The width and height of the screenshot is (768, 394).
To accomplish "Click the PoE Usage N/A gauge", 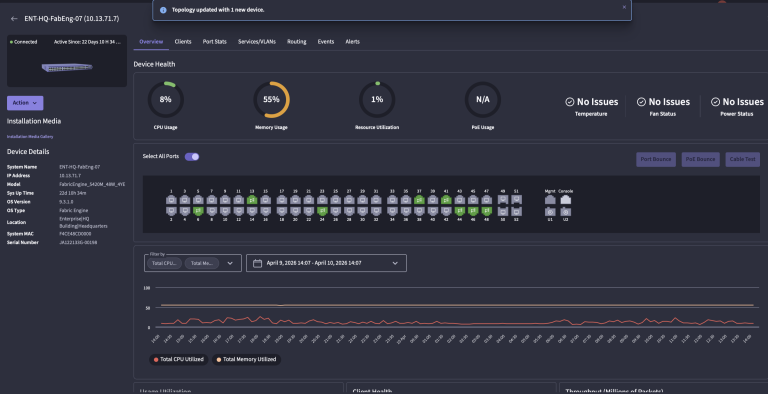I will (483, 99).
